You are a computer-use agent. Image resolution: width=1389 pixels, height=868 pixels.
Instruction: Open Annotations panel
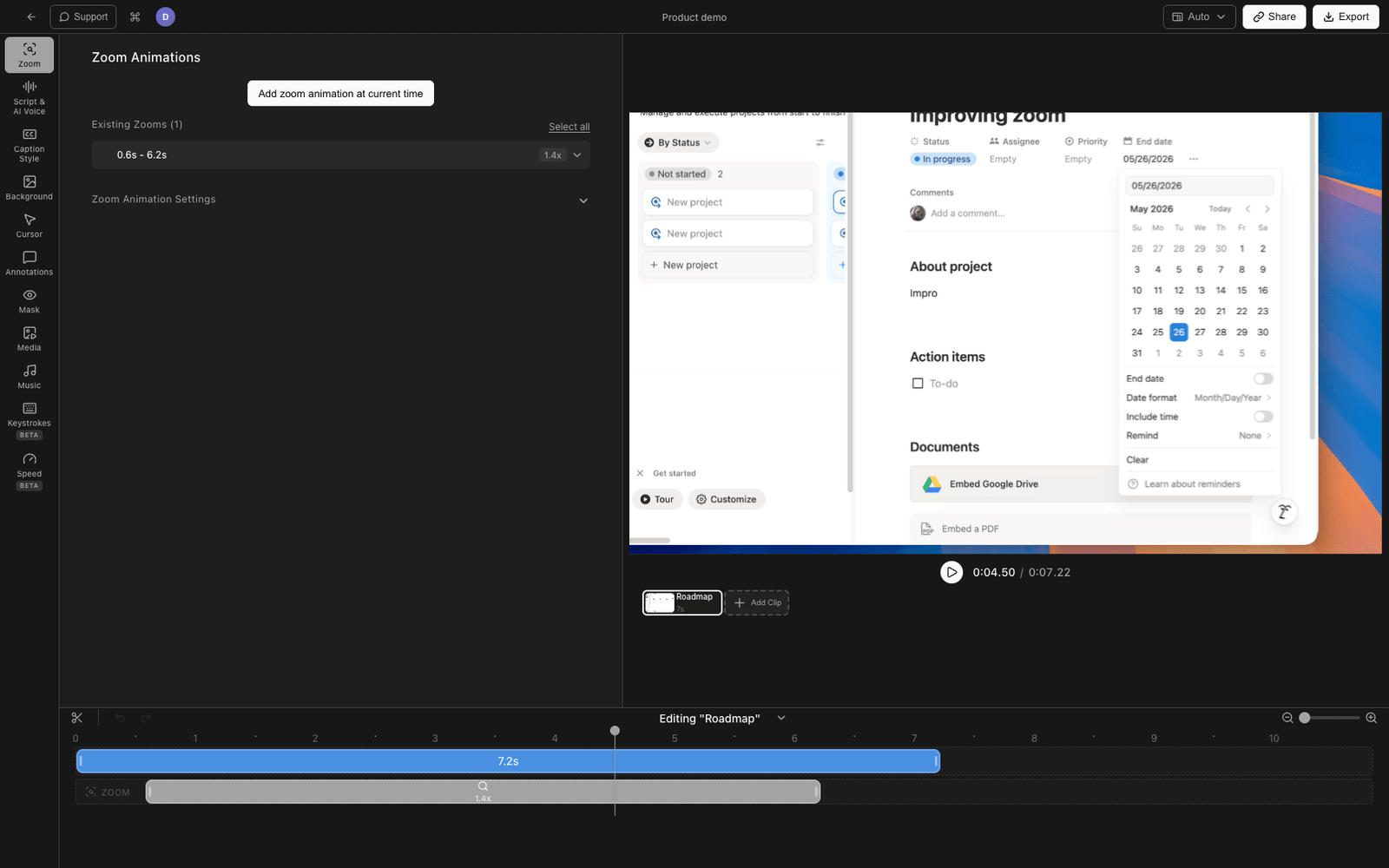(x=30, y=263)
